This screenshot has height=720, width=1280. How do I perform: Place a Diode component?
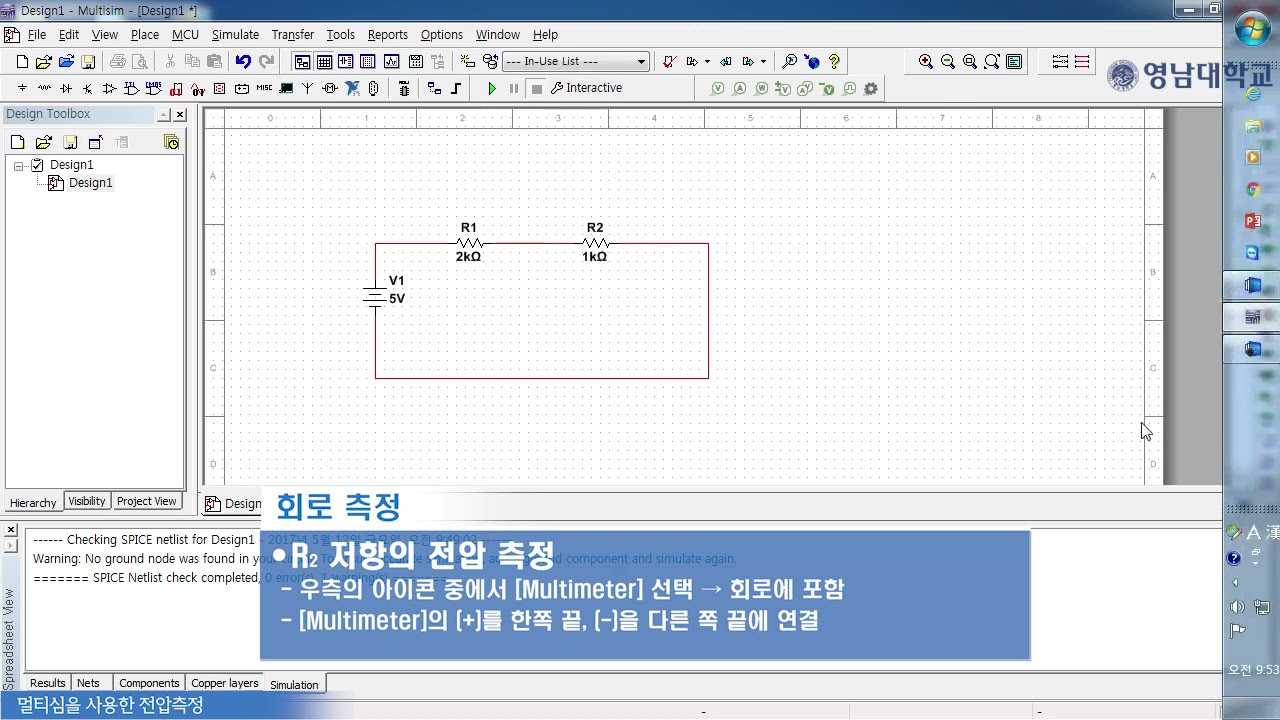pyautogui.click(x=66, y=88)
